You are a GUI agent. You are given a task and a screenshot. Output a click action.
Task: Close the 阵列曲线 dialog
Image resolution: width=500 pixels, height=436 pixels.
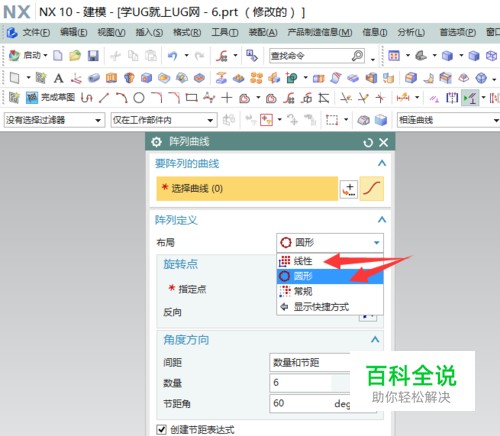pyautogui.click(x=384, y=143)
